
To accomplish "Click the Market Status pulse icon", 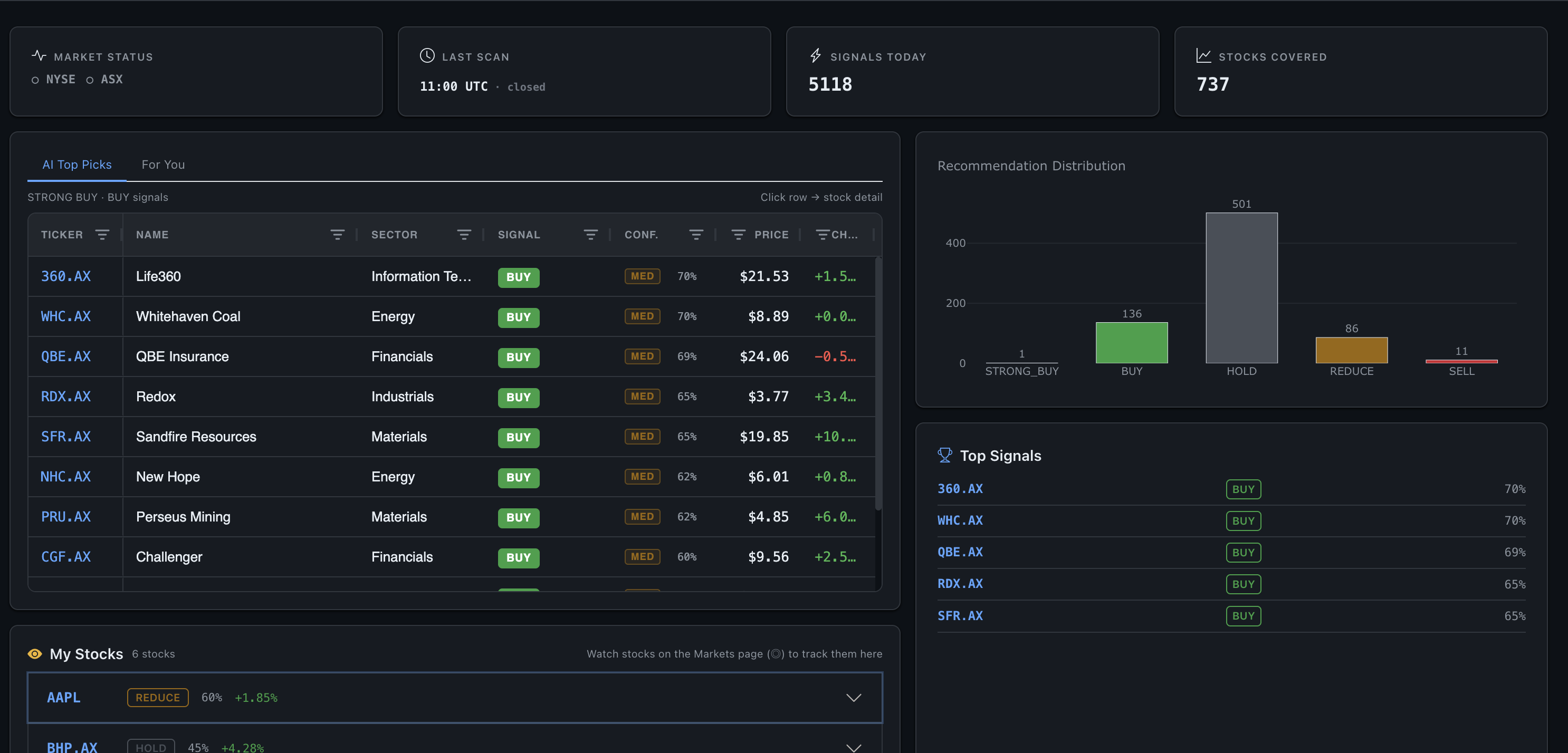I will [39, 56].
